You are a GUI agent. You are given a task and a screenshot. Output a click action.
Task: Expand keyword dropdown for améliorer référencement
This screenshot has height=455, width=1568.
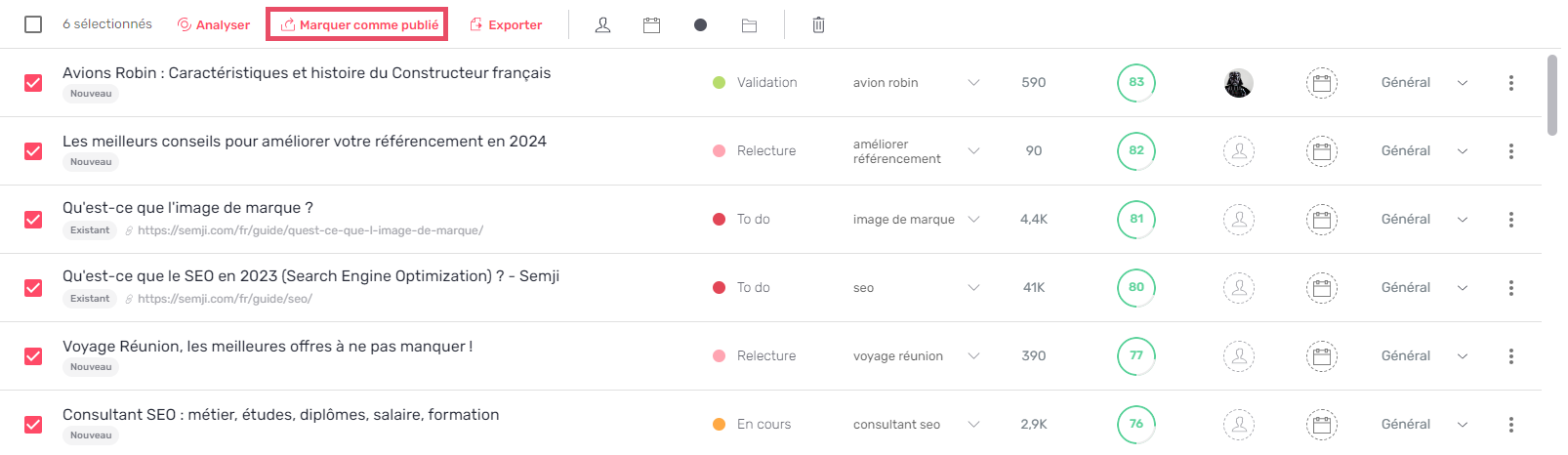tap(973, 151)
